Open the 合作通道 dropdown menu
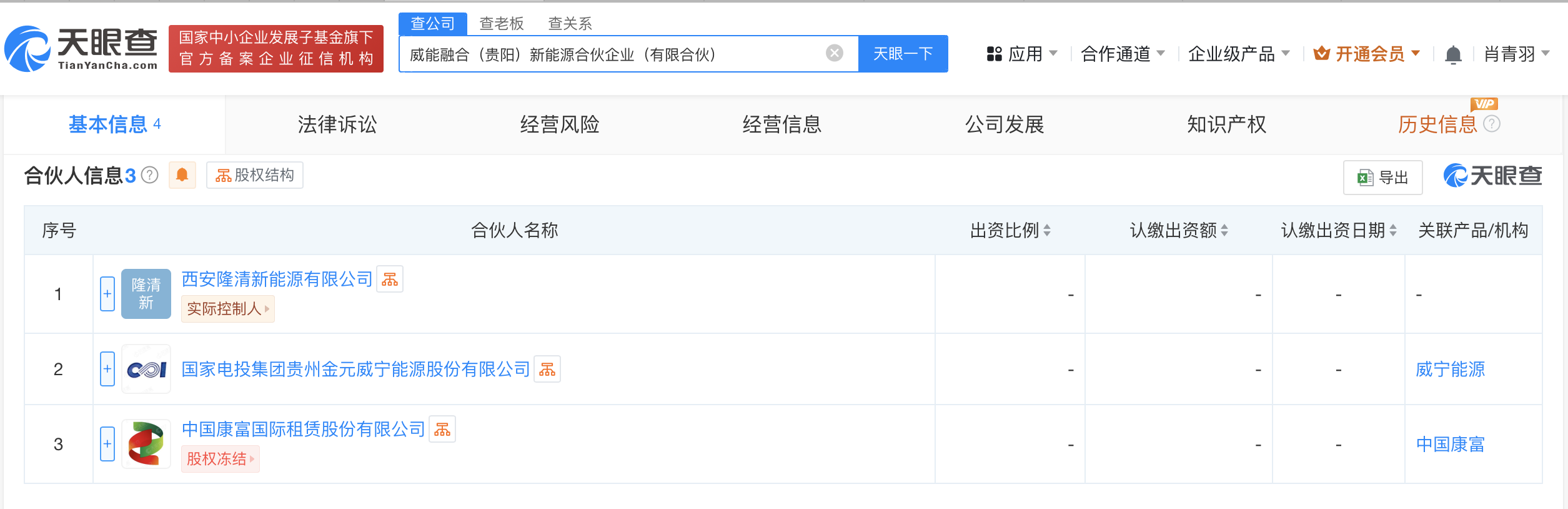The height and width of the screenshot is (509, 1568). pos(1123,54)
